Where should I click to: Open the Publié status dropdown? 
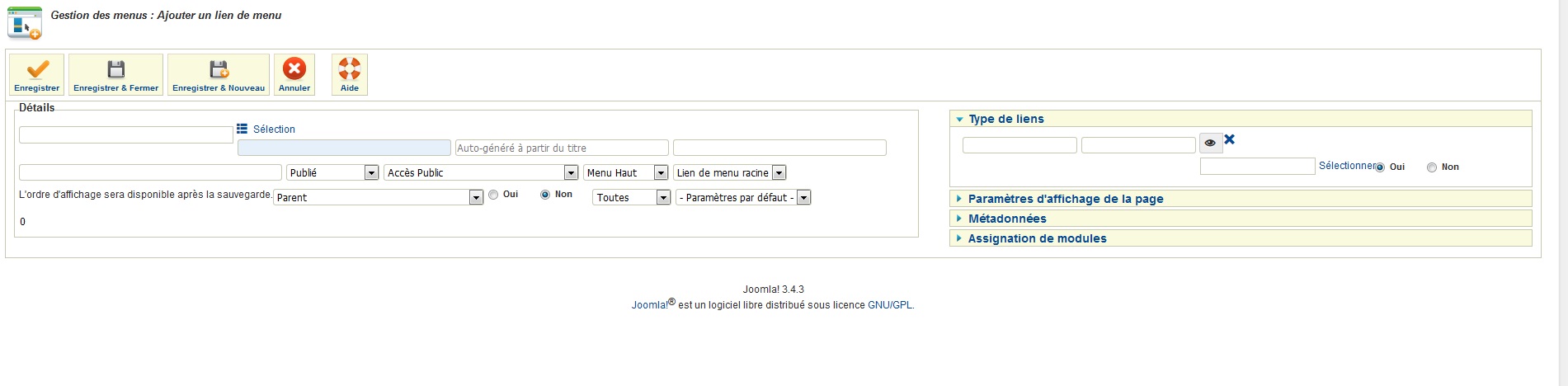pyautogui.click(x=332, y=172)
